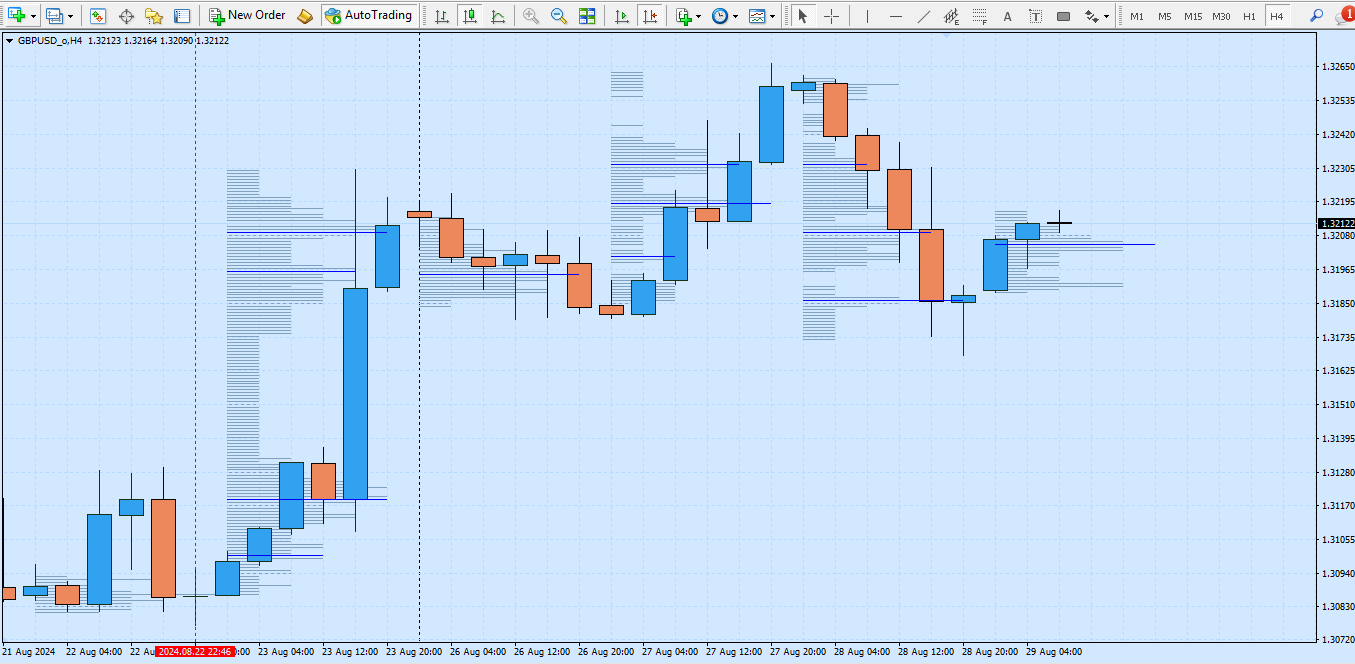The width and height of the screenshot is (1355, 664).
Task: Switch to the M15 timeframe
Action: [x=1193, y=16]
